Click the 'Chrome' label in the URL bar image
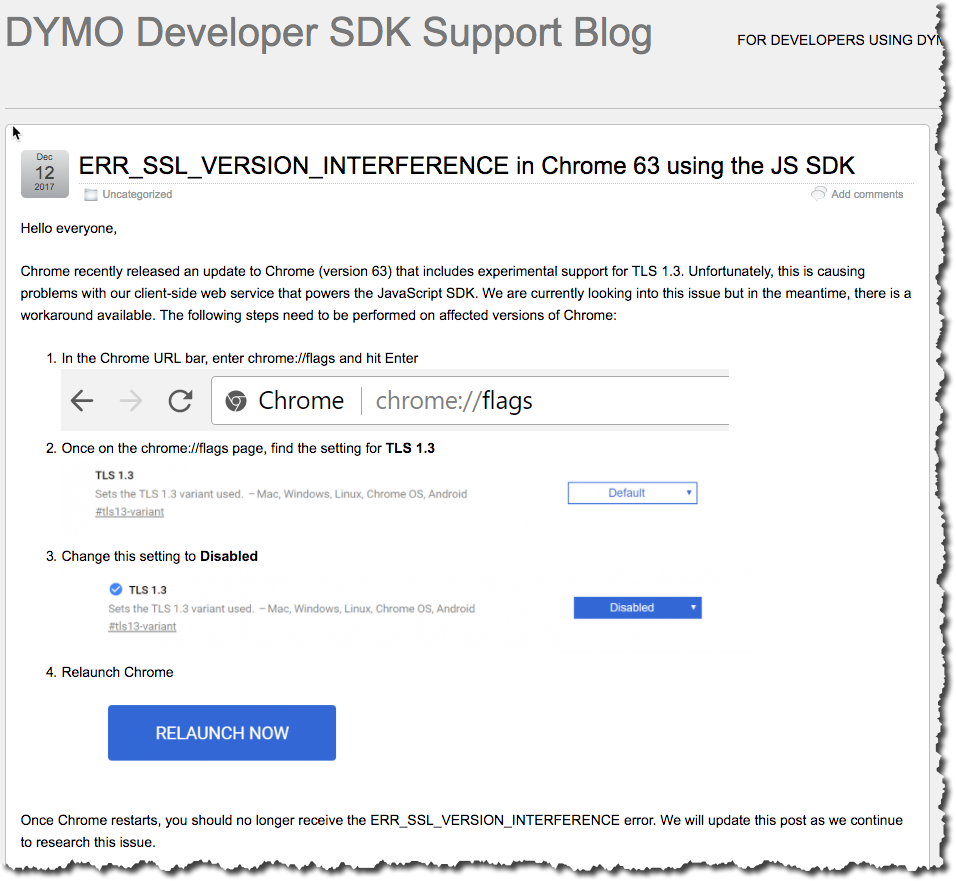 click(x=301, y=401)
